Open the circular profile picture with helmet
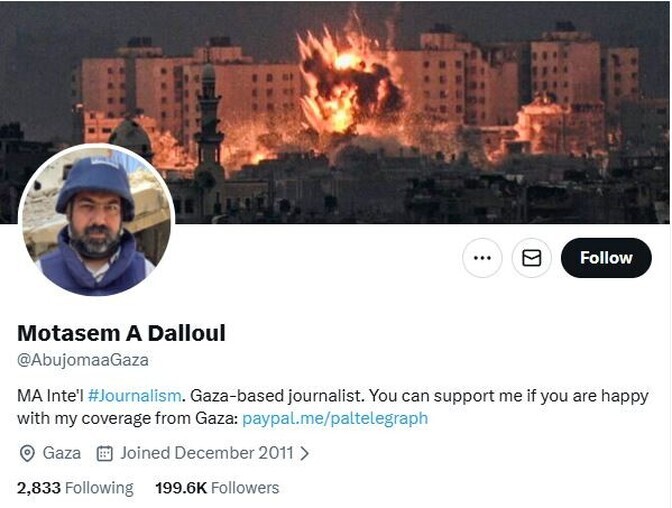Viewport: 672px width, 508px height. click(x=97, y=220)
